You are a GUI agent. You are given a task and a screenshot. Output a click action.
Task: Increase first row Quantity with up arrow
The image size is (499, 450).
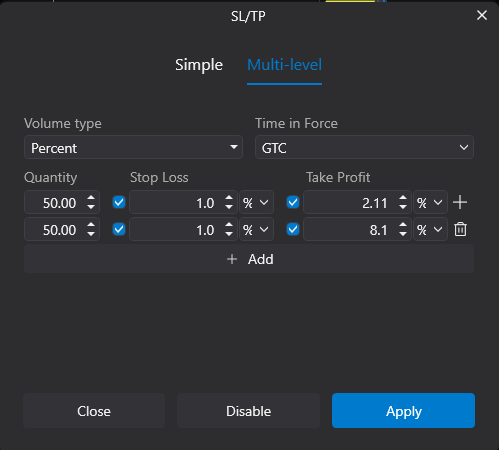(x=91, y=198)
